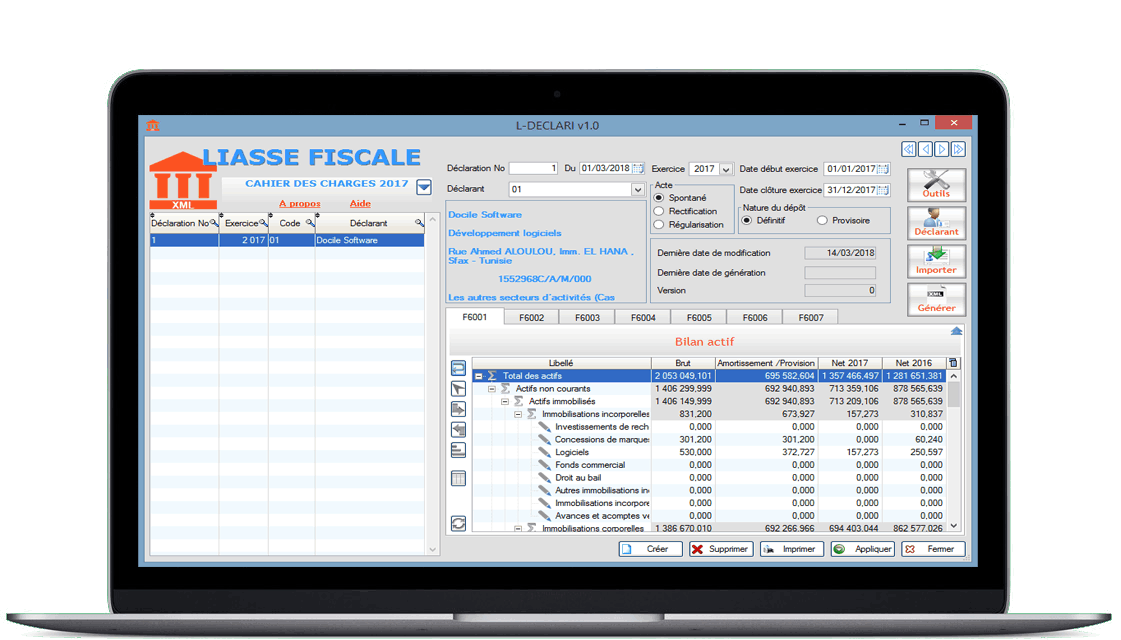Switch to the F6003 tab
The image size is (1121, 640).
587,317
